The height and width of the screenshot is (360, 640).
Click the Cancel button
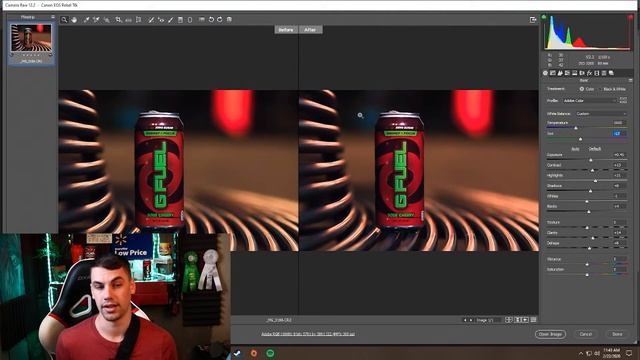(x=586, y=334)
